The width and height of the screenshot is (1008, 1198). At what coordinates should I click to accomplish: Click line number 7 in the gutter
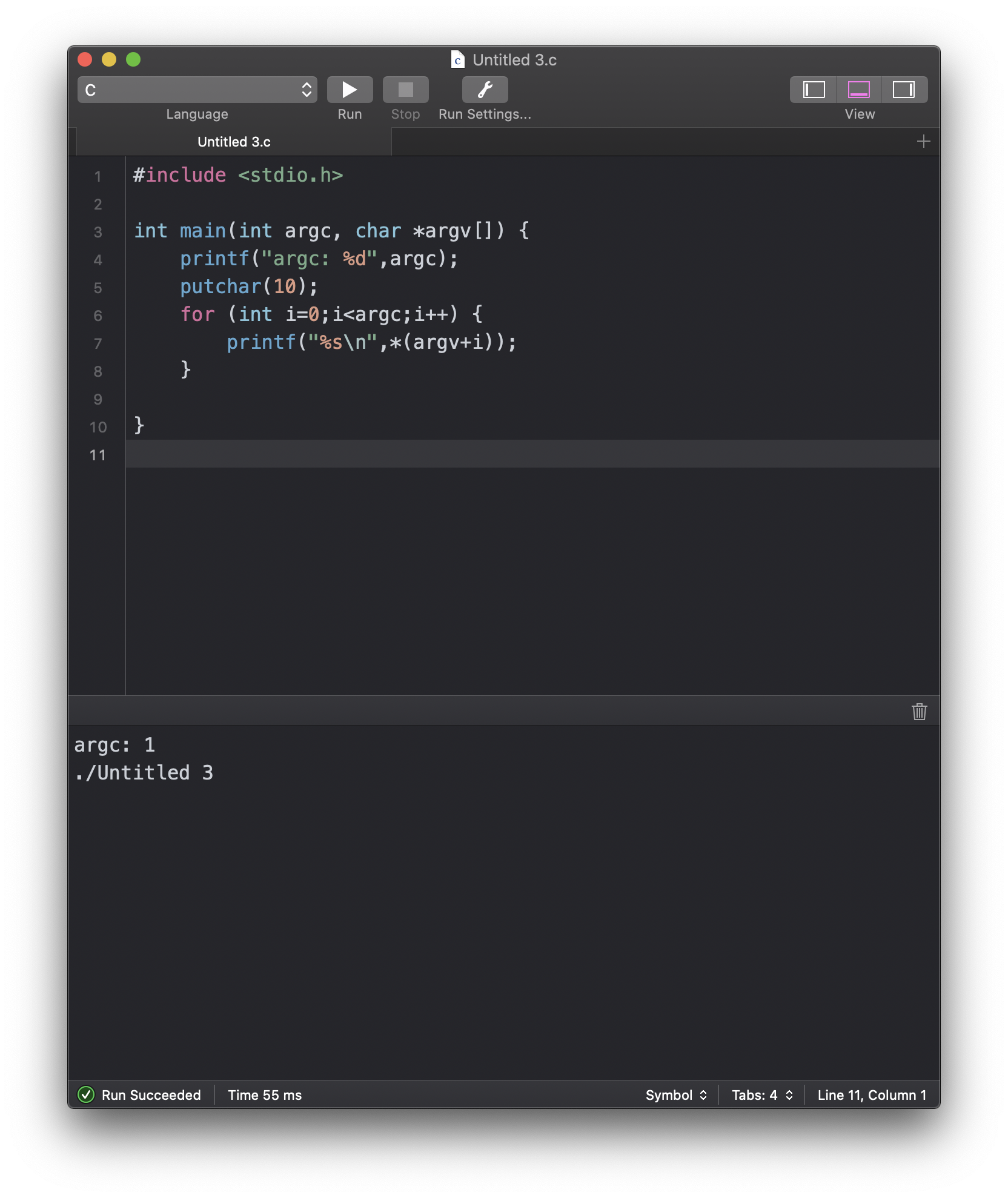(x=98, y=343)
